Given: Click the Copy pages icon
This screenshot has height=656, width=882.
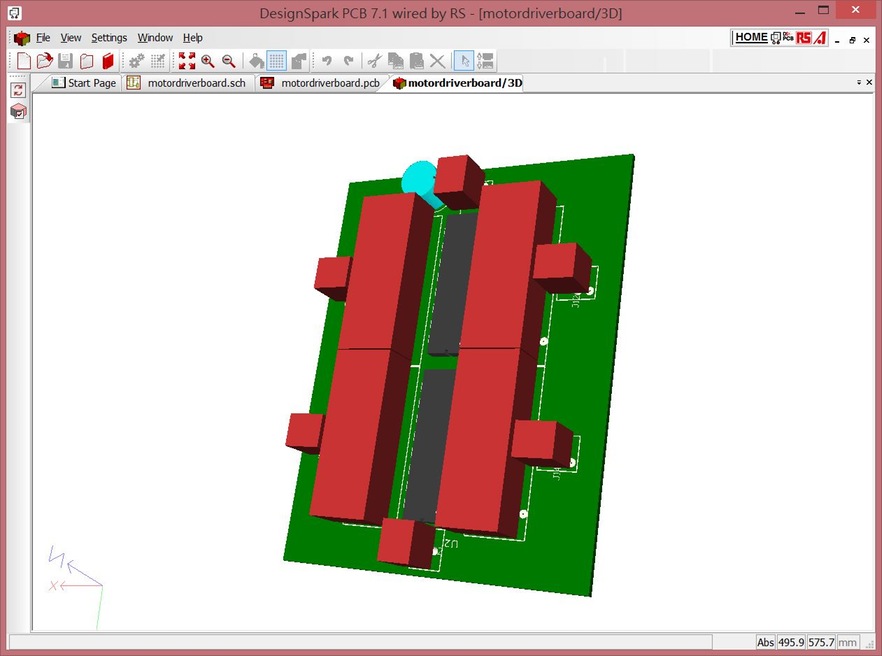Looking at the screenshot, I should [396, 61].
